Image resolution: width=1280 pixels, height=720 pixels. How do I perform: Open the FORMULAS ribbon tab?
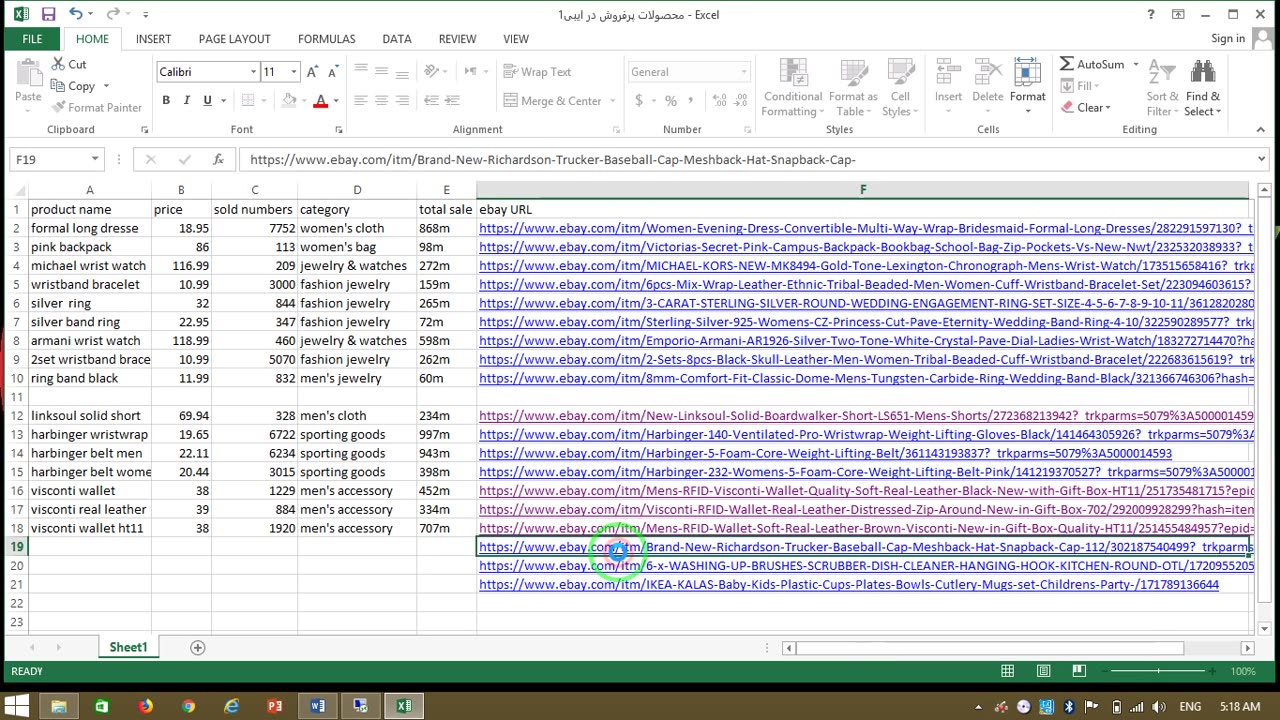pyautogui.click(x=326, y=39)
